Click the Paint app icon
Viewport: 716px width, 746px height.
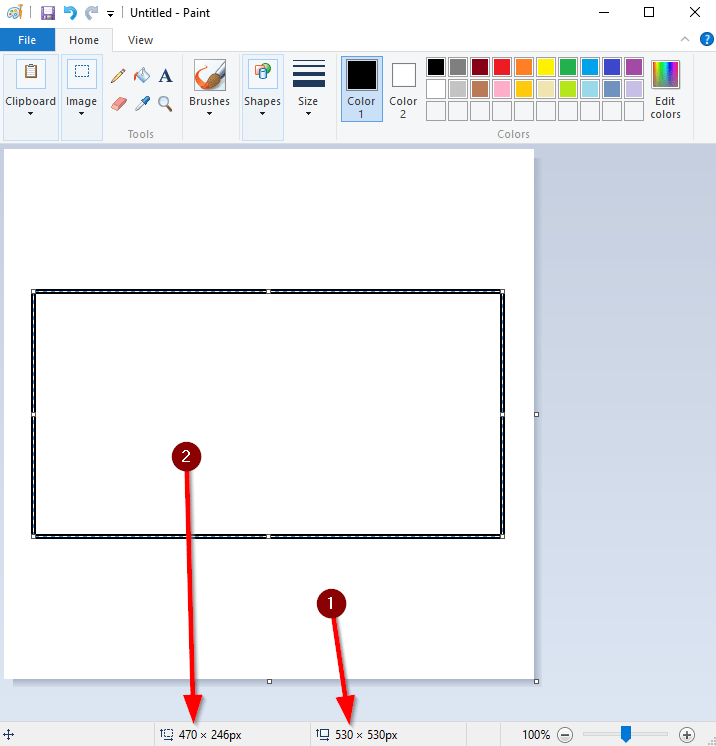14,12
